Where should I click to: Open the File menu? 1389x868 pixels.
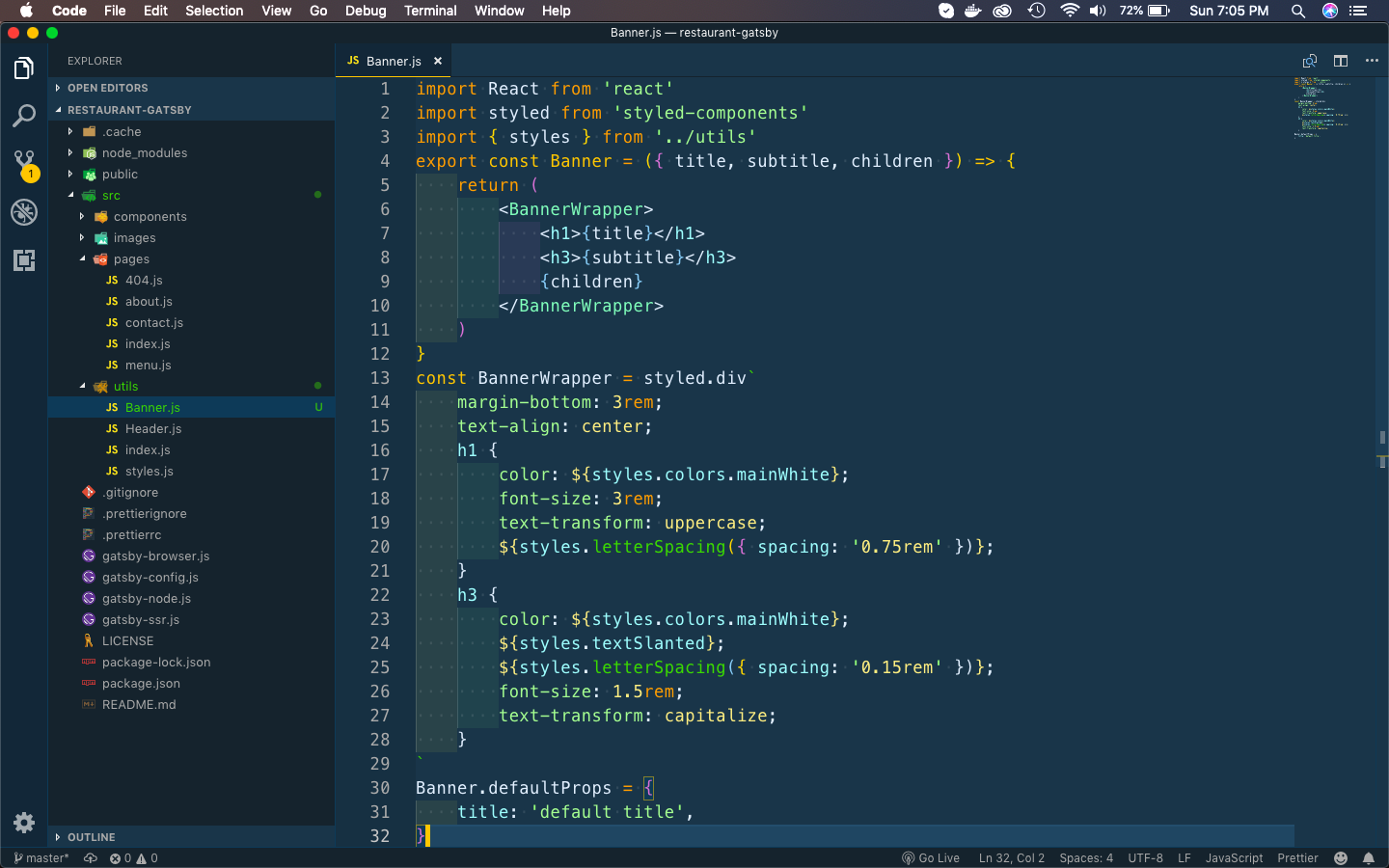(115, 11)
